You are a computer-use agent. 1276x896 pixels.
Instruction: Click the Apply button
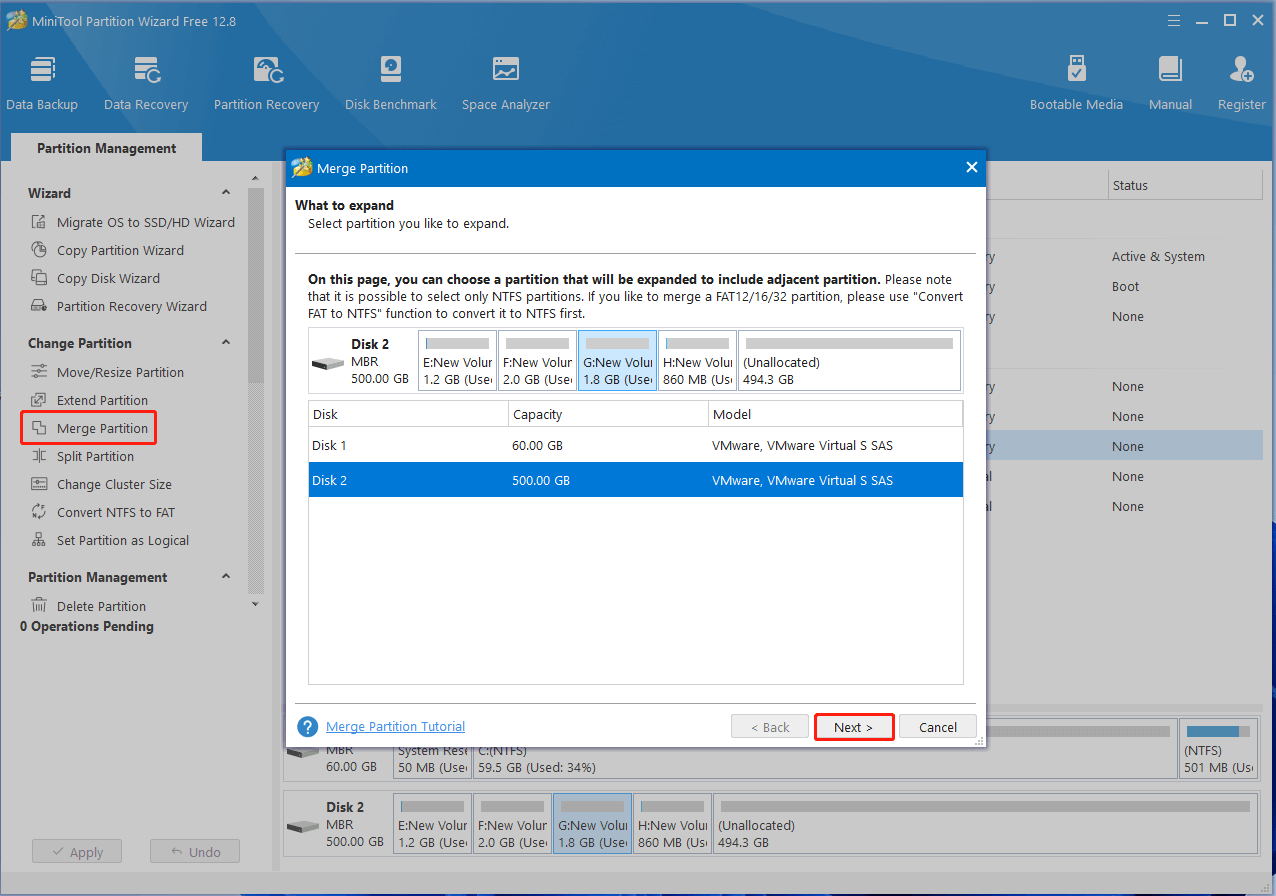pos(77,852)
